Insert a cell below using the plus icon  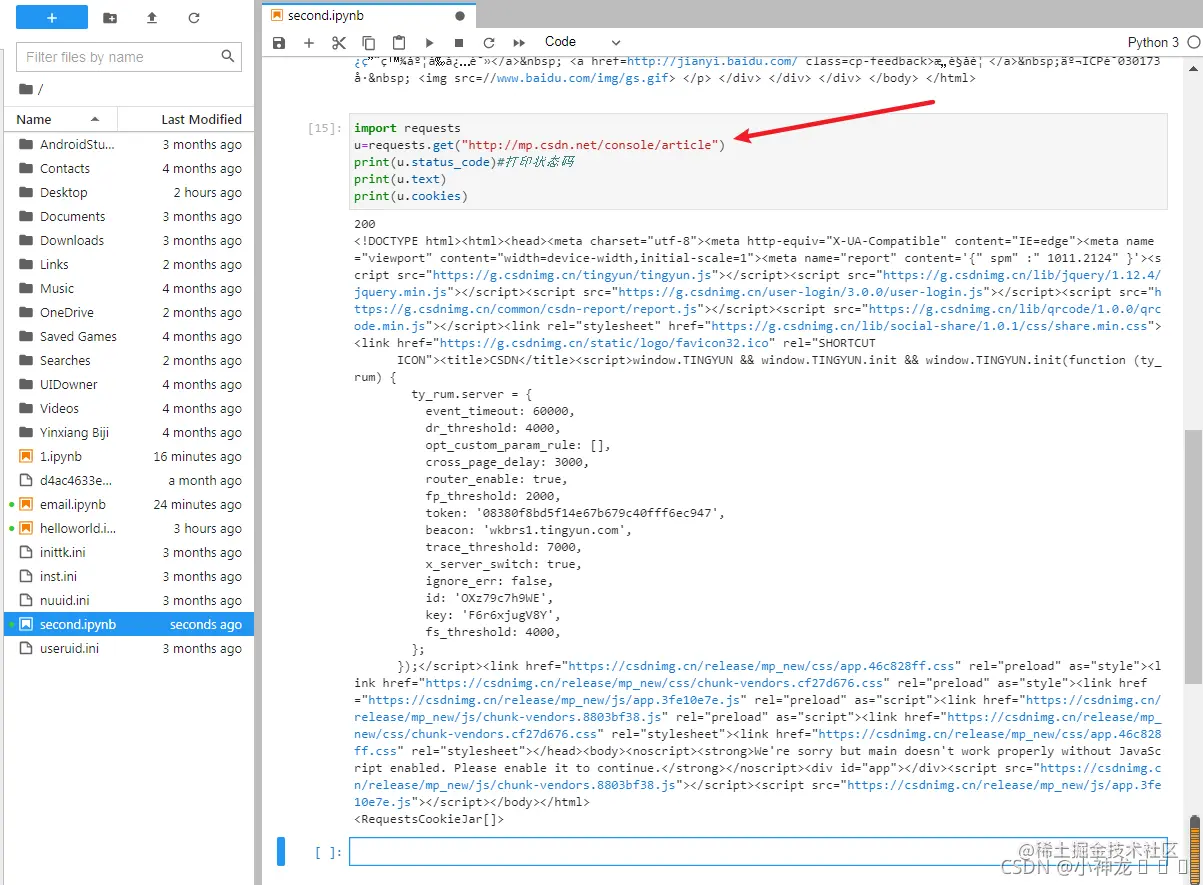309,43
